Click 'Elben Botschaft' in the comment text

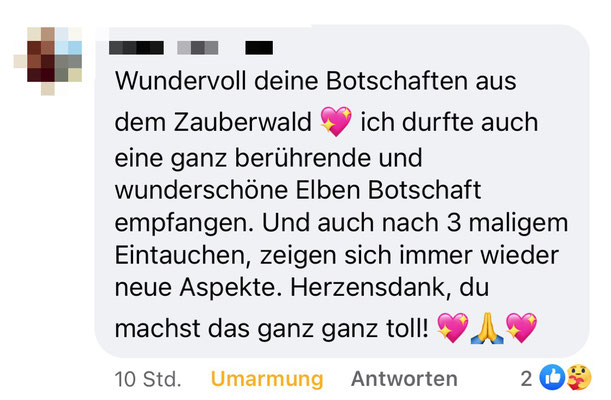pyautogui.click(x=388, y=190)
